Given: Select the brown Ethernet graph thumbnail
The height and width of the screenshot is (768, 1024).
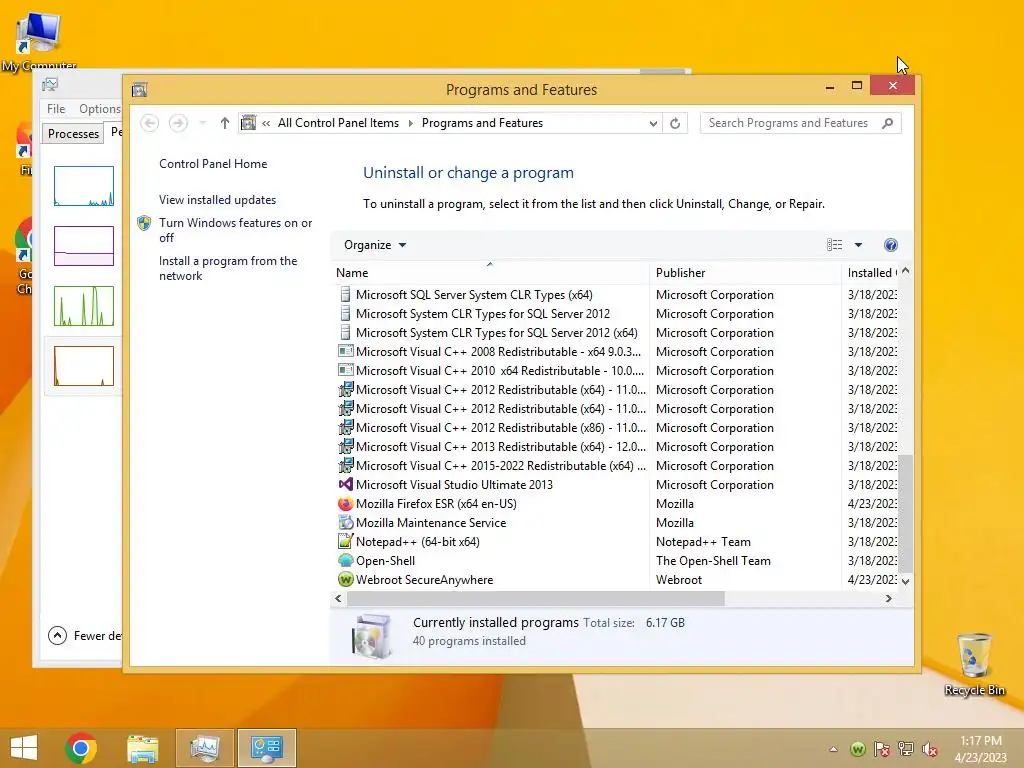Looking at the screenshot, I should 84,366.
